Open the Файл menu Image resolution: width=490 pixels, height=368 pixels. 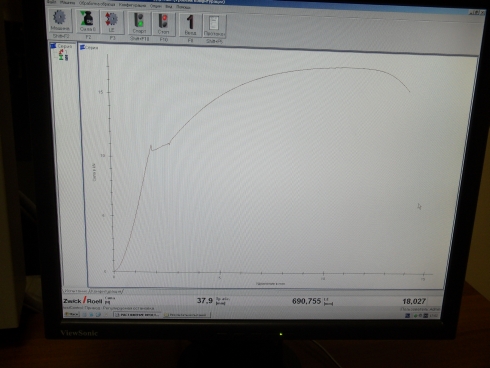click(51, 2)
